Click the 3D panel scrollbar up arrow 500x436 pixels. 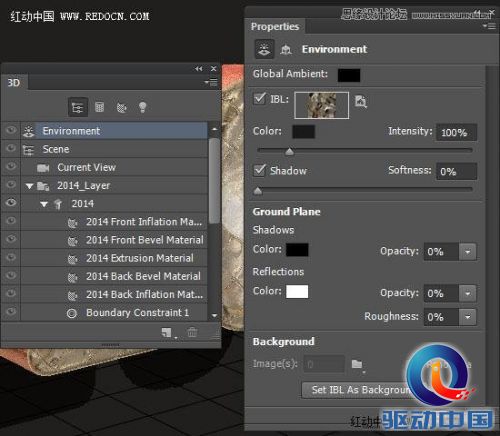214,129
